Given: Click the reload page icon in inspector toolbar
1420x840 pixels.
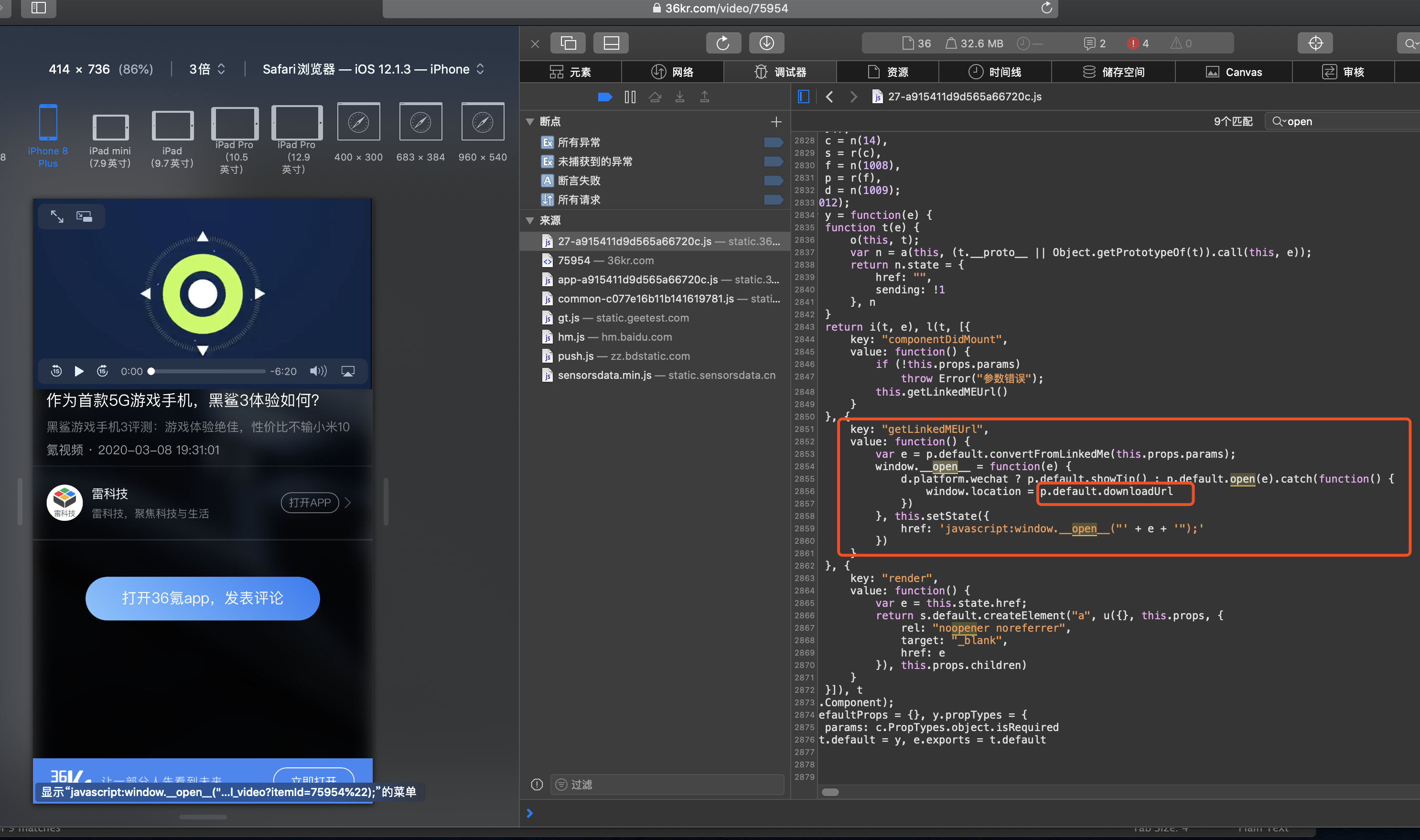Looking at the screenshot, I should 723,43.
